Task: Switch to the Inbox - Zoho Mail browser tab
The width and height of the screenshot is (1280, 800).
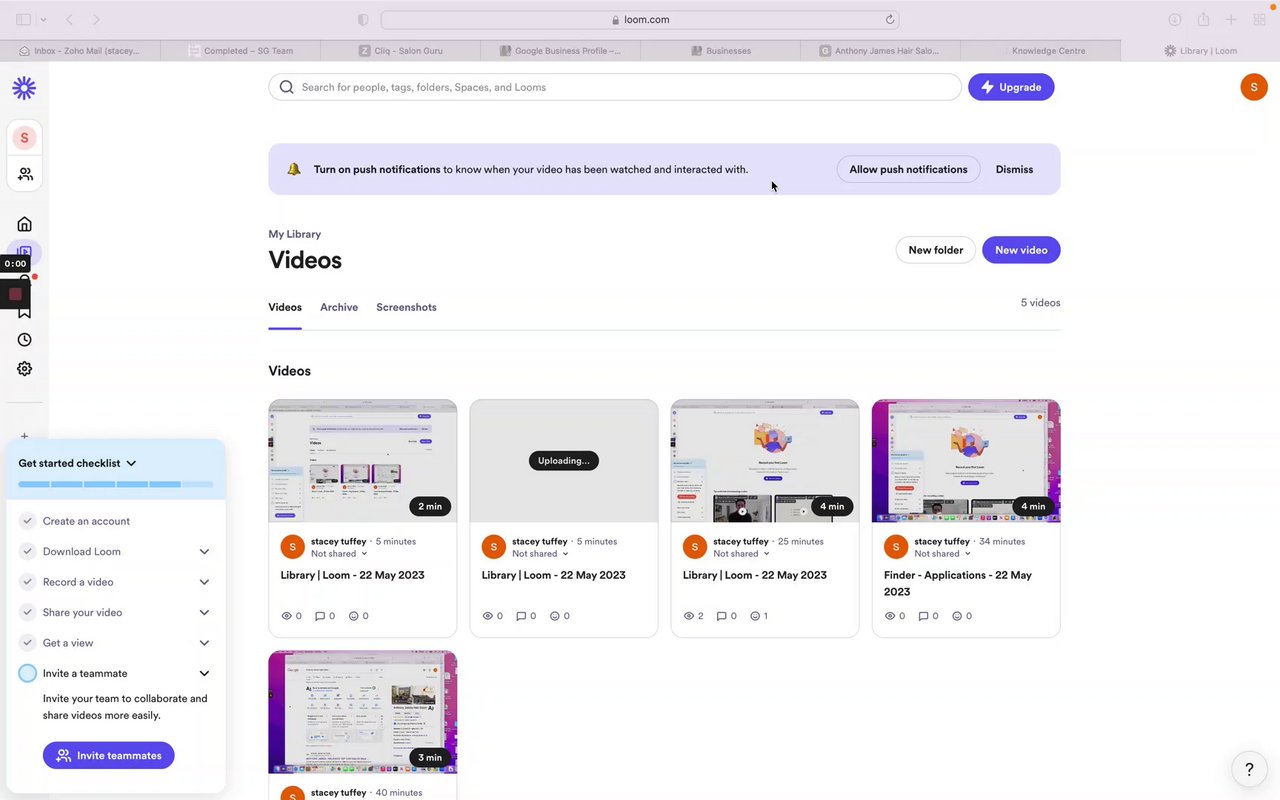Action: click(x=80, y=50)
